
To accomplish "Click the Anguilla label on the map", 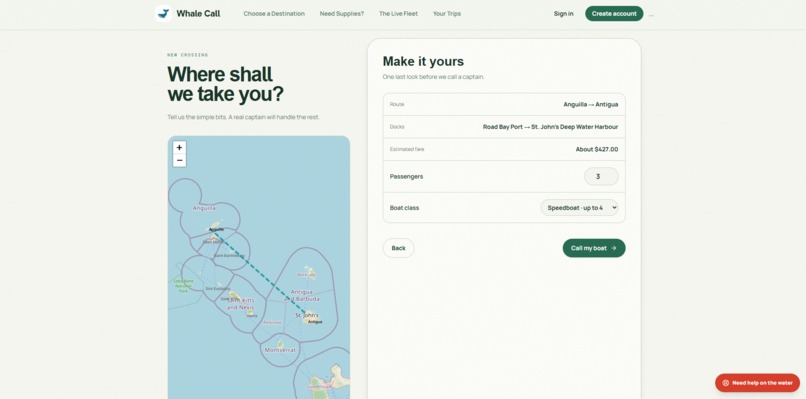I will point(204,208).
